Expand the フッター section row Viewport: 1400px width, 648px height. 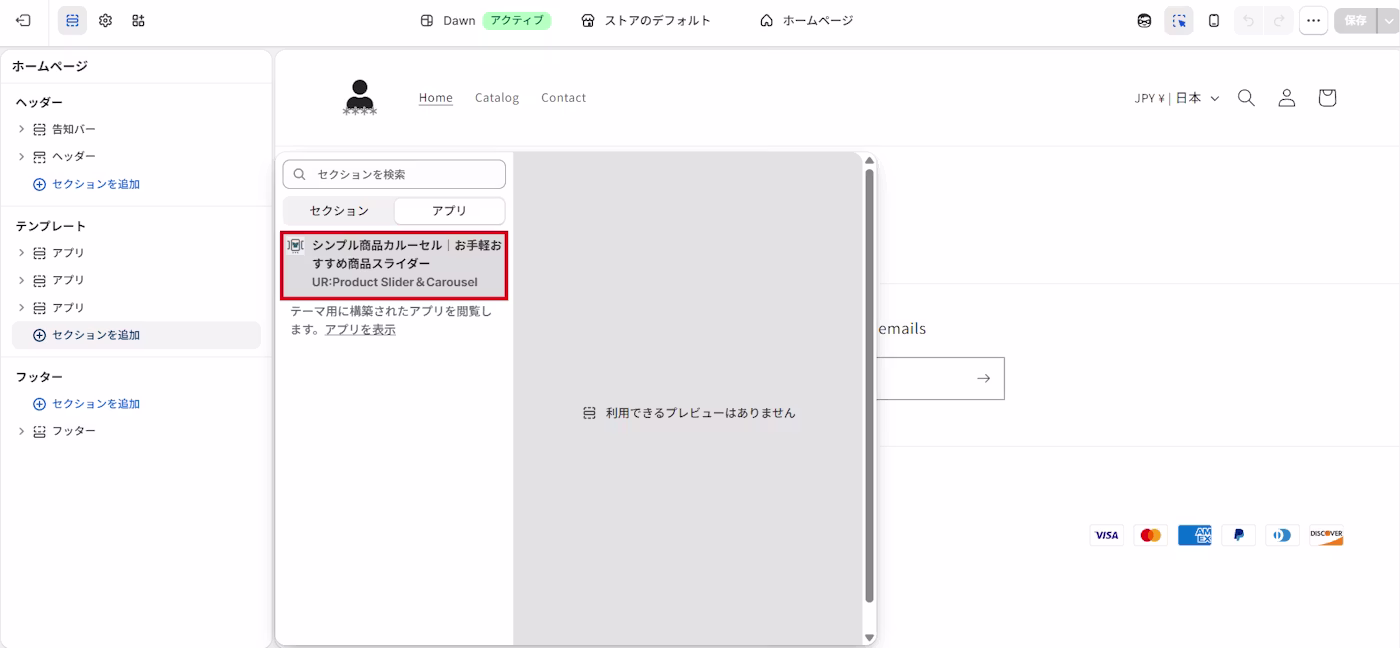(x=21, y=431)
